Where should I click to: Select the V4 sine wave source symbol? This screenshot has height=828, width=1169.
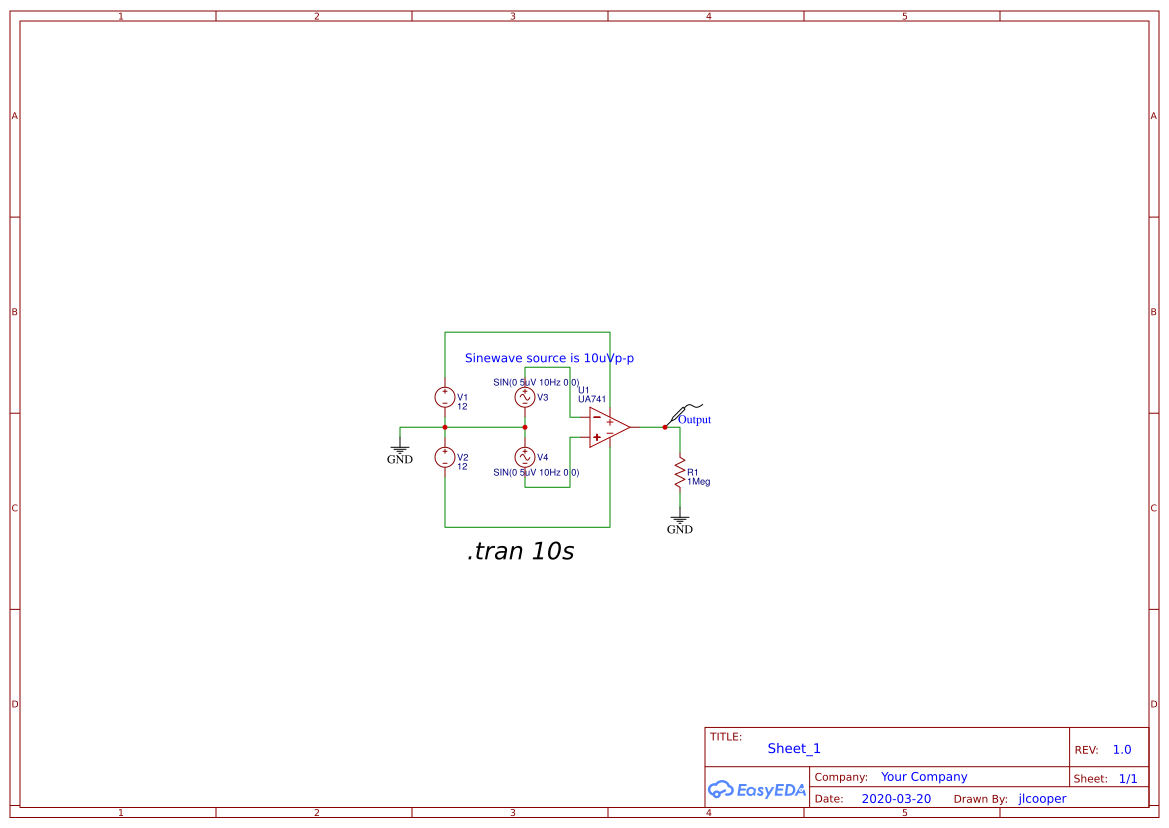click(524, 459)
